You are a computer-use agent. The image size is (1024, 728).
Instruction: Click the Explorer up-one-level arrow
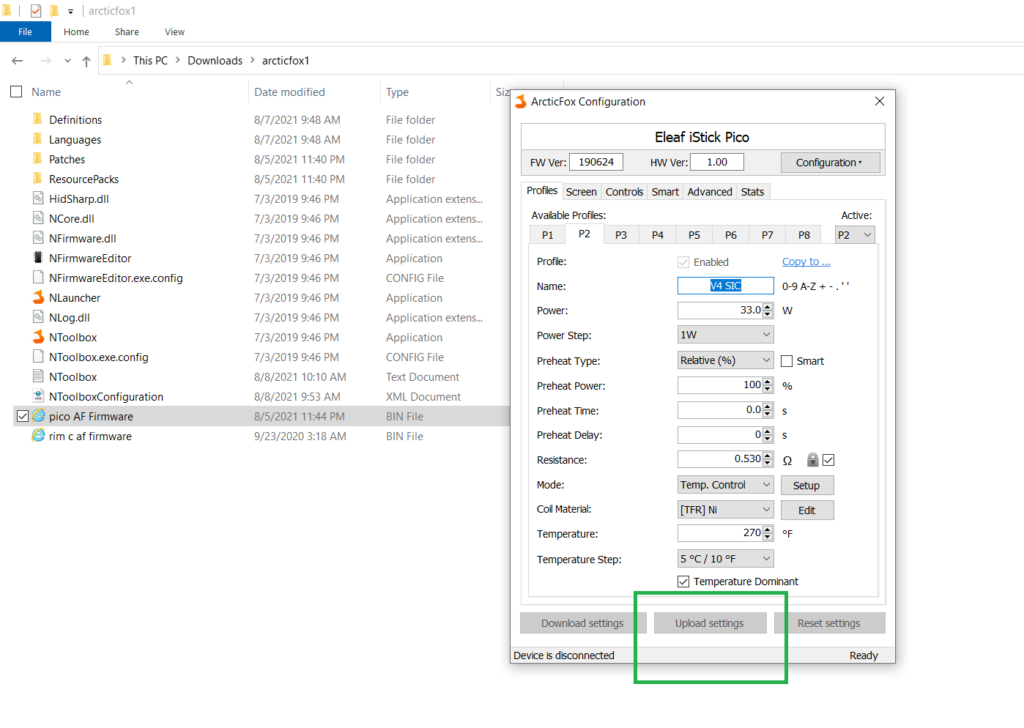coord(86,61)
